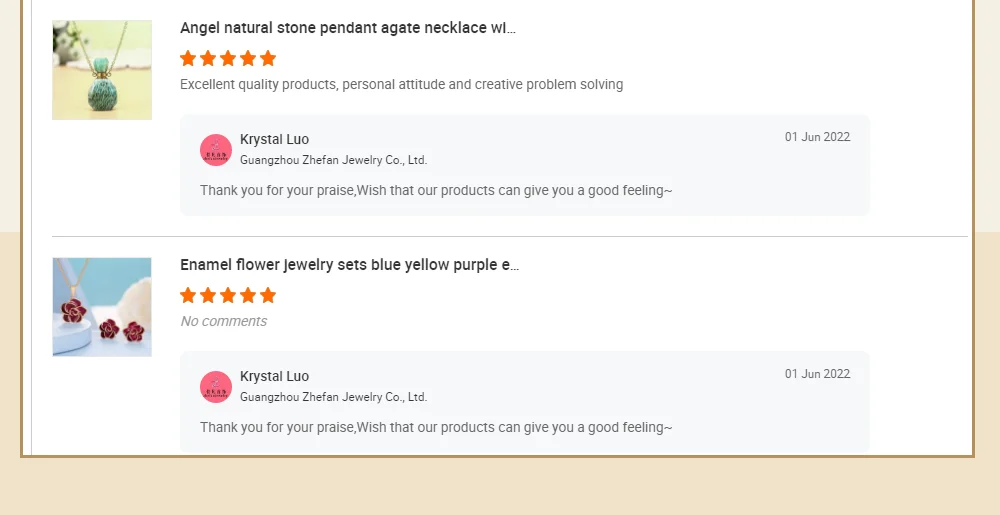Click the first star of the agate necklace rating
The width and height of the screenshot is (1000, 515).
(x=188, y=58)
